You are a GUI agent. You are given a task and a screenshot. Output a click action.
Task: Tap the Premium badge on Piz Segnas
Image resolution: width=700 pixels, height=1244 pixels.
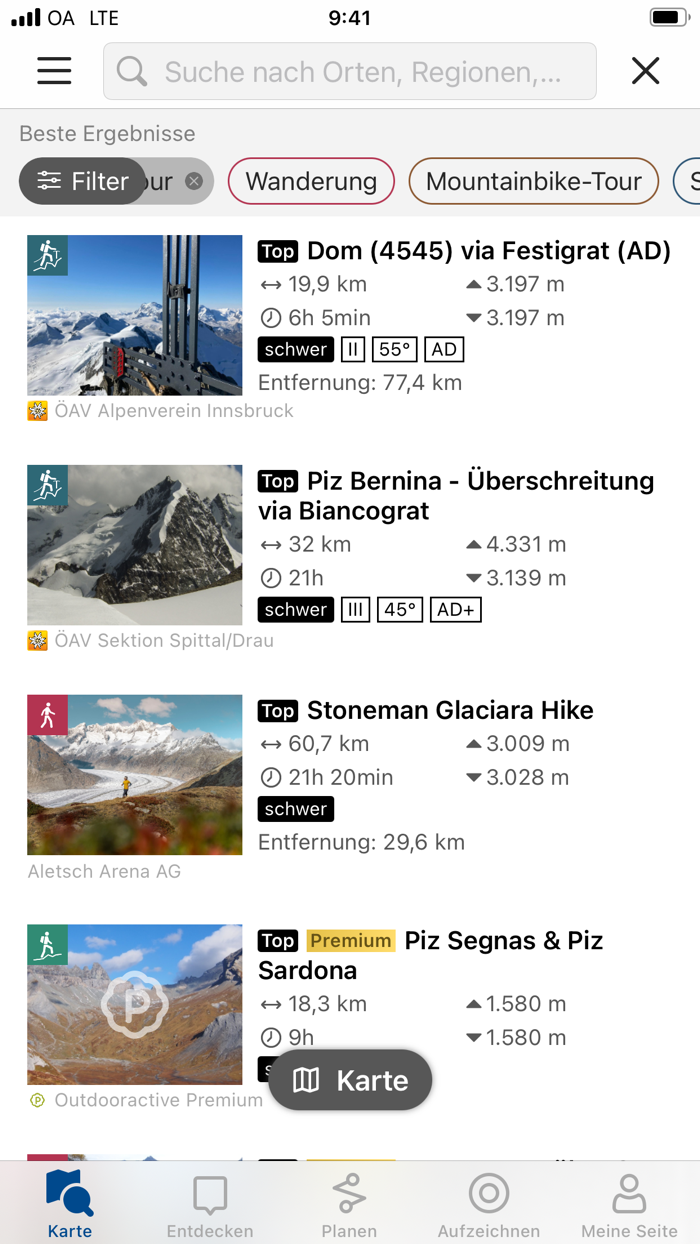click(351, 940)
